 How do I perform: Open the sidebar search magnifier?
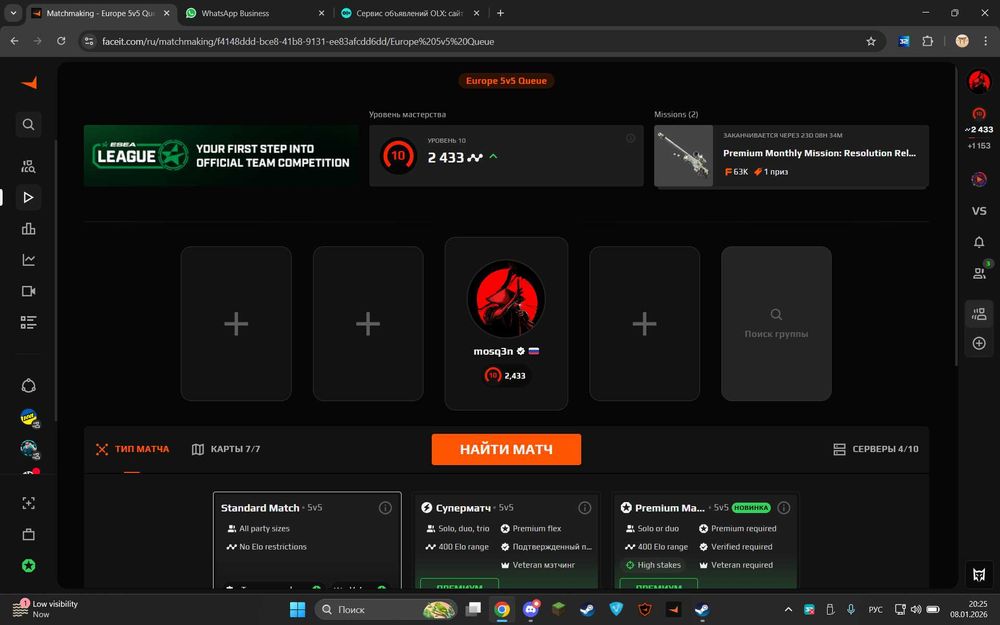(29, 124)
